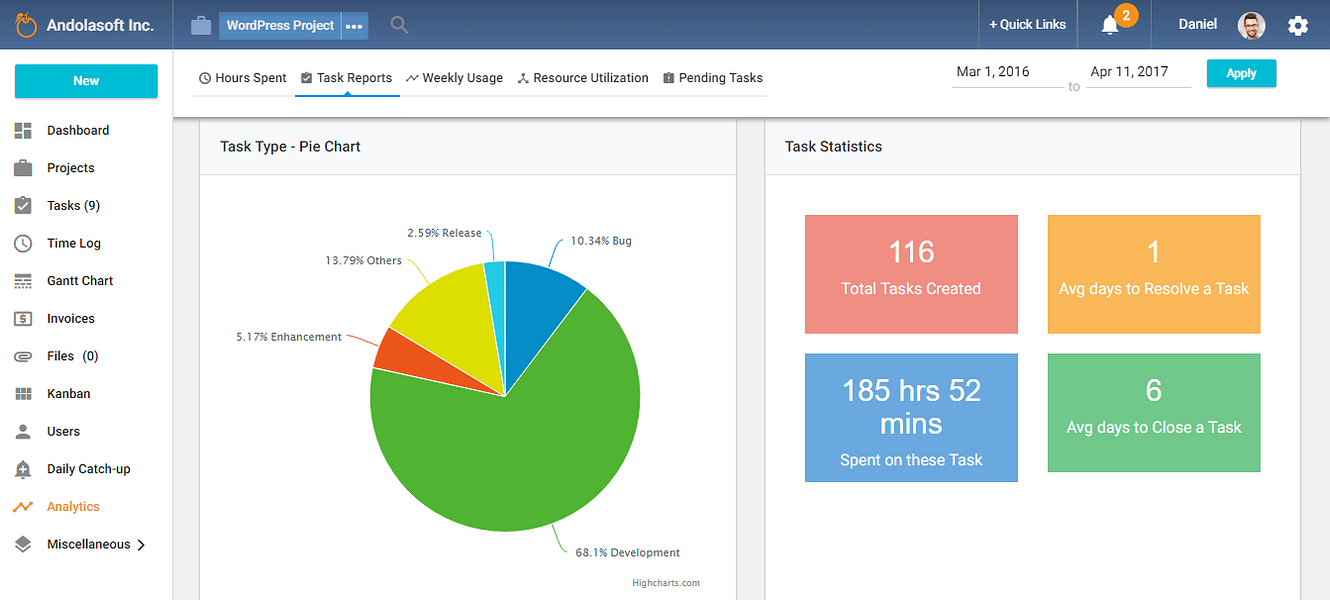The width and height of the screenshot is (1330, 600).
Task: Open the notifications bell icon
Action: click(x=1110, y=26)
